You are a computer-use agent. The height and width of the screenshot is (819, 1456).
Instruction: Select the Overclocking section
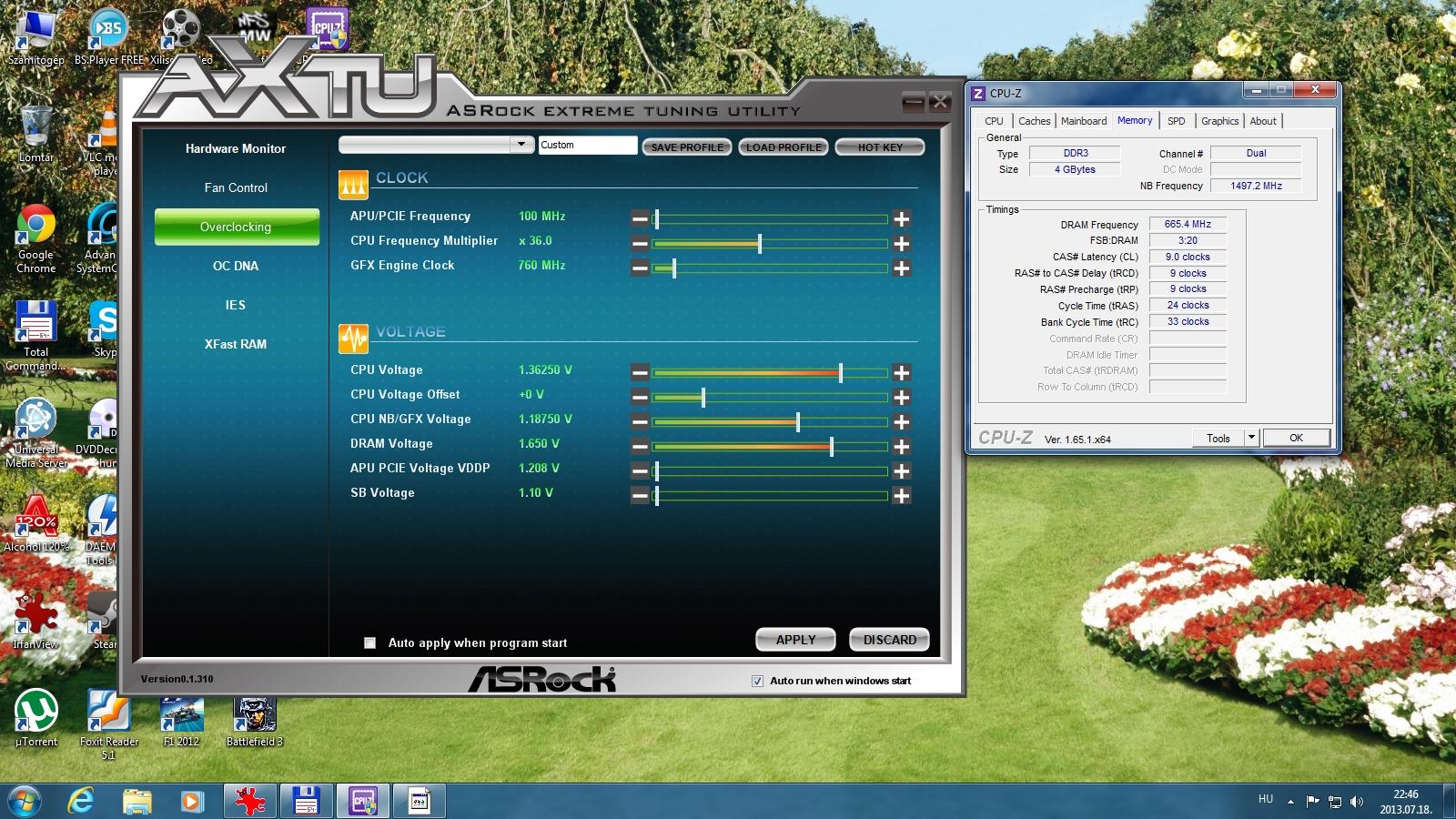click(237, 227)
